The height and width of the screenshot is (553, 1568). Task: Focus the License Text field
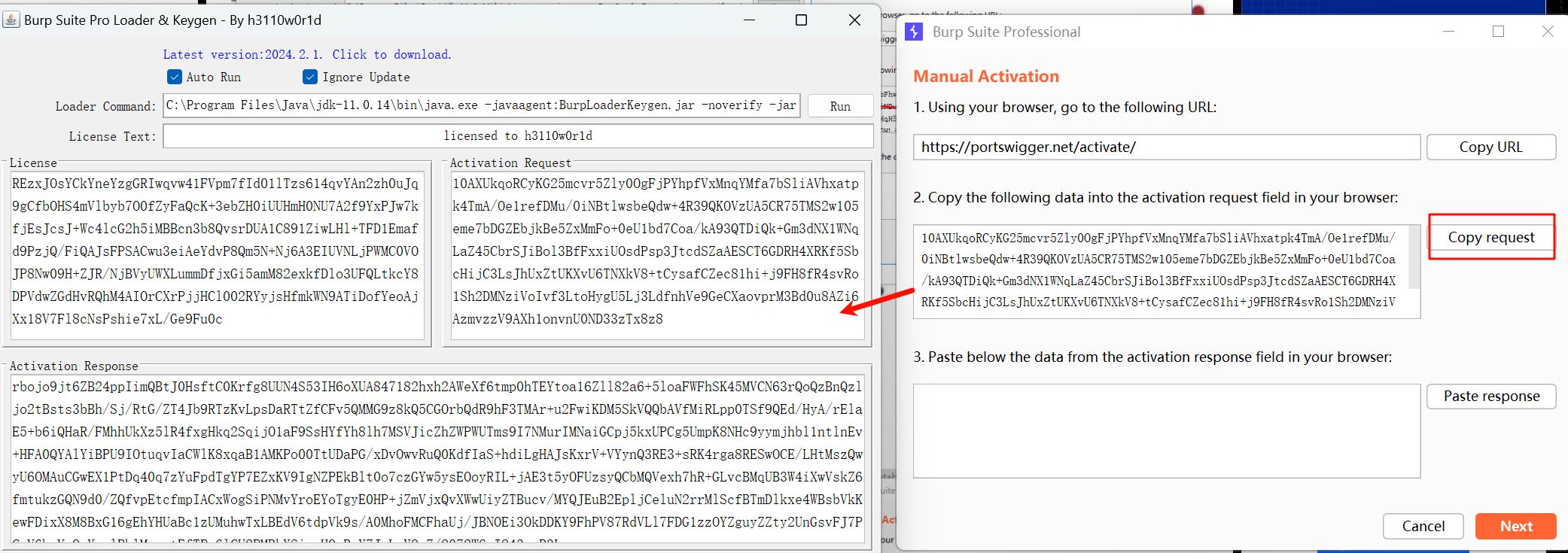518,136
